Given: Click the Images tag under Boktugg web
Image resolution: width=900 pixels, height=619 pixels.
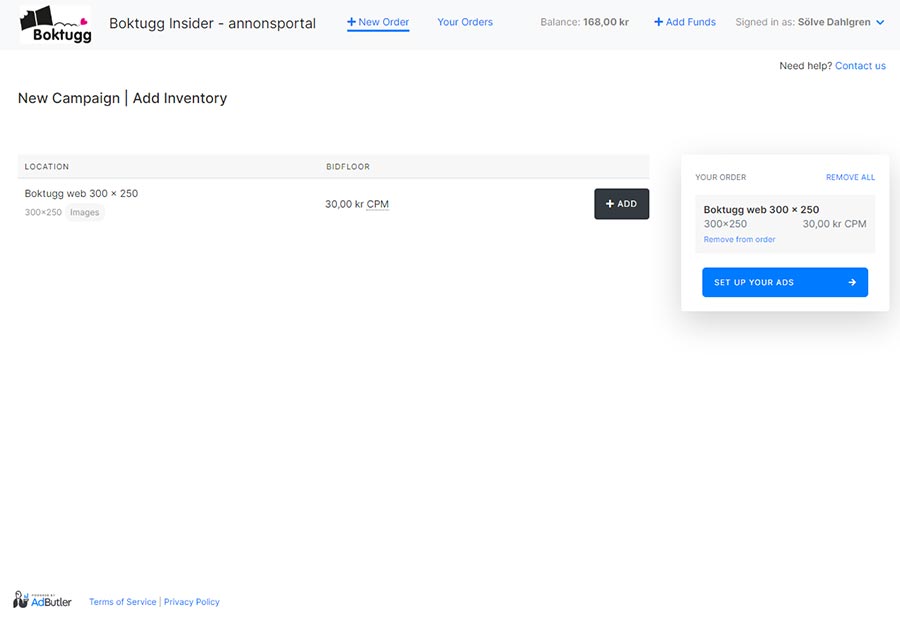Looking at the screenshot, I should pyautogui.click(x=84, y=212).
